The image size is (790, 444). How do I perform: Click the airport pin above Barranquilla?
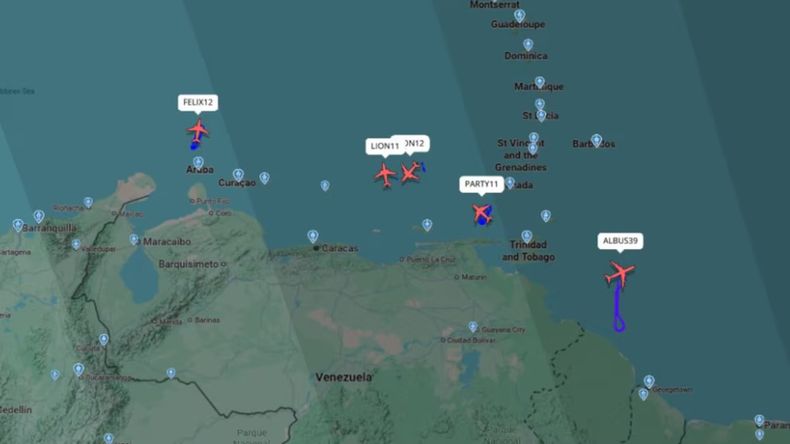point(39,217)
